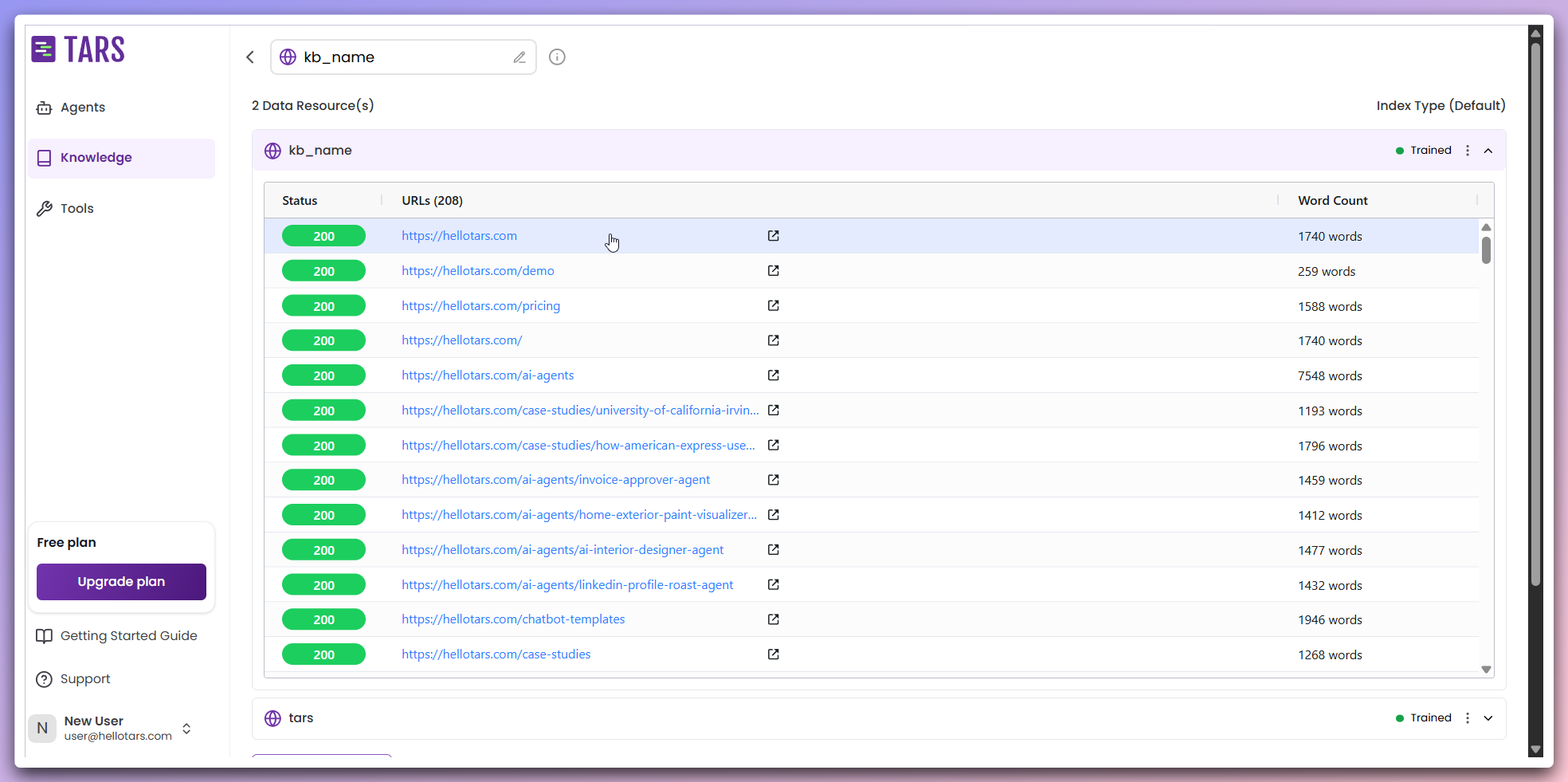Click external-link icon for the ai-agents URL

pos(773,375)
